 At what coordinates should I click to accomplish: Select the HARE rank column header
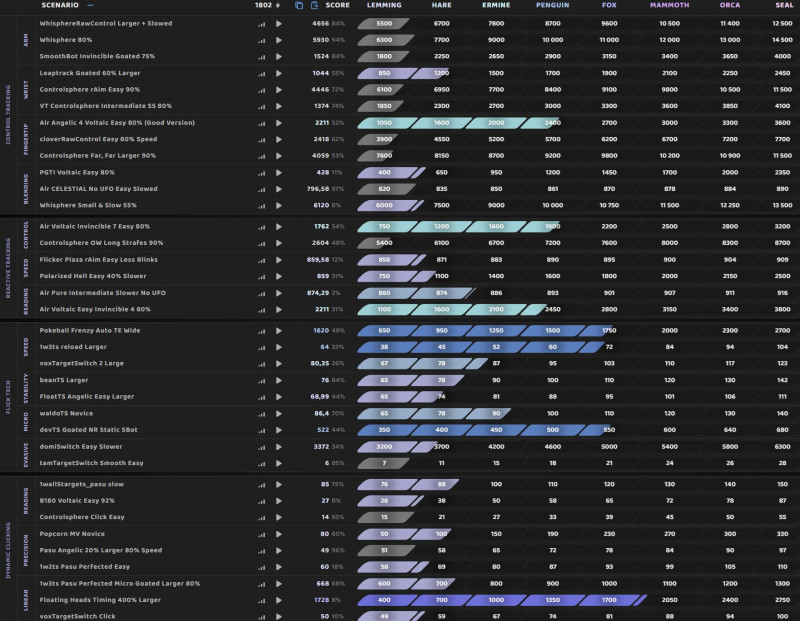(441, 5)
